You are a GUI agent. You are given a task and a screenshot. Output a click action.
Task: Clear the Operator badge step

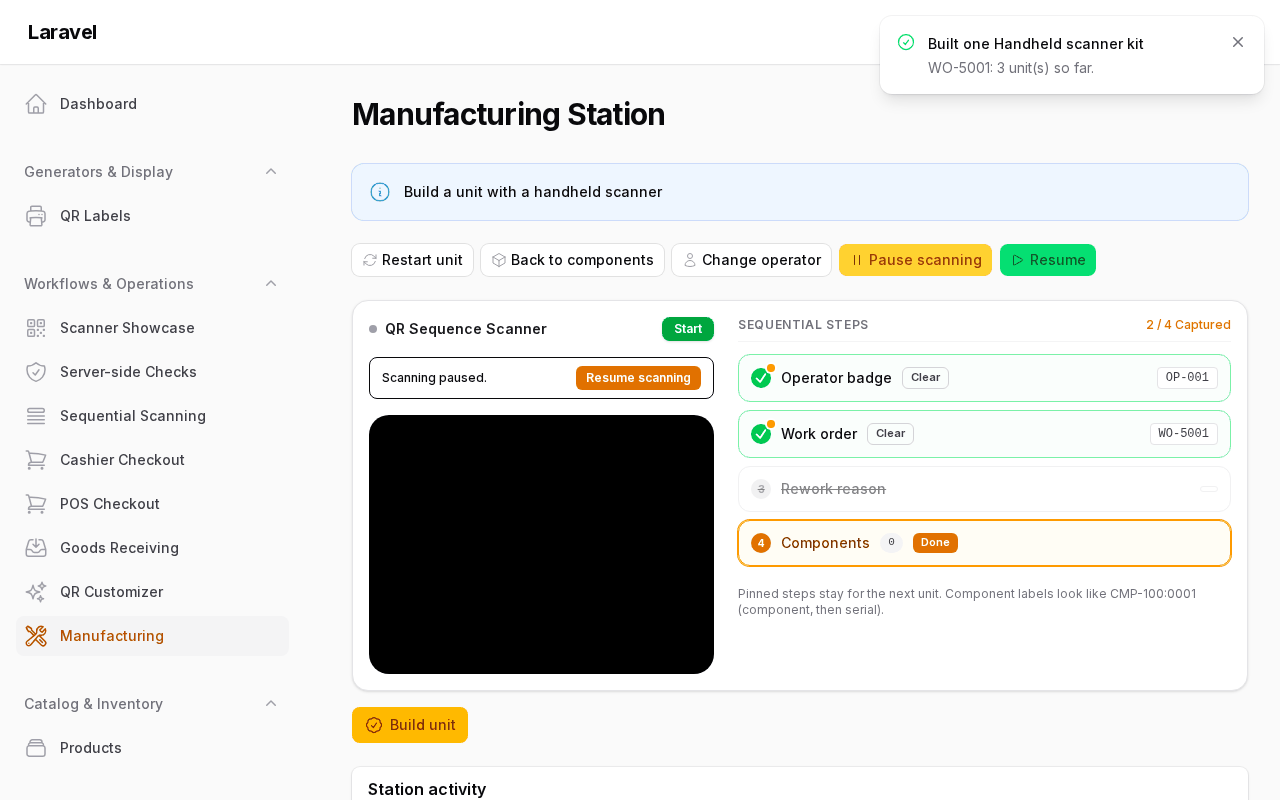click(925, 378)
